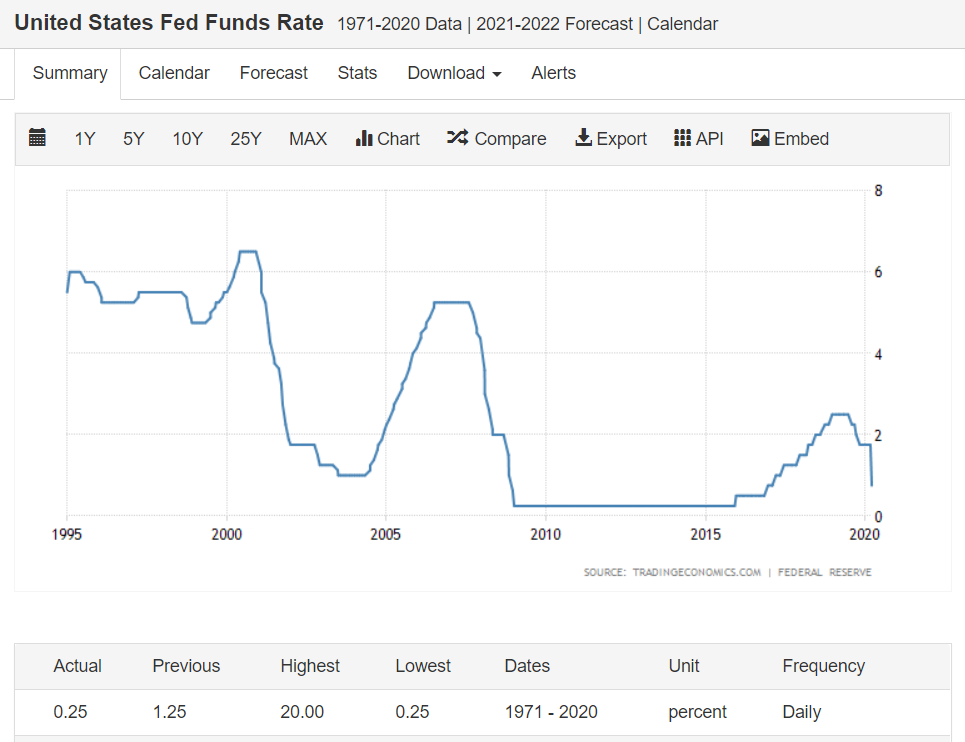This screenshot has width=965, height=742.
Task: Click the bar chart type icon
Action: coord(364,138)
